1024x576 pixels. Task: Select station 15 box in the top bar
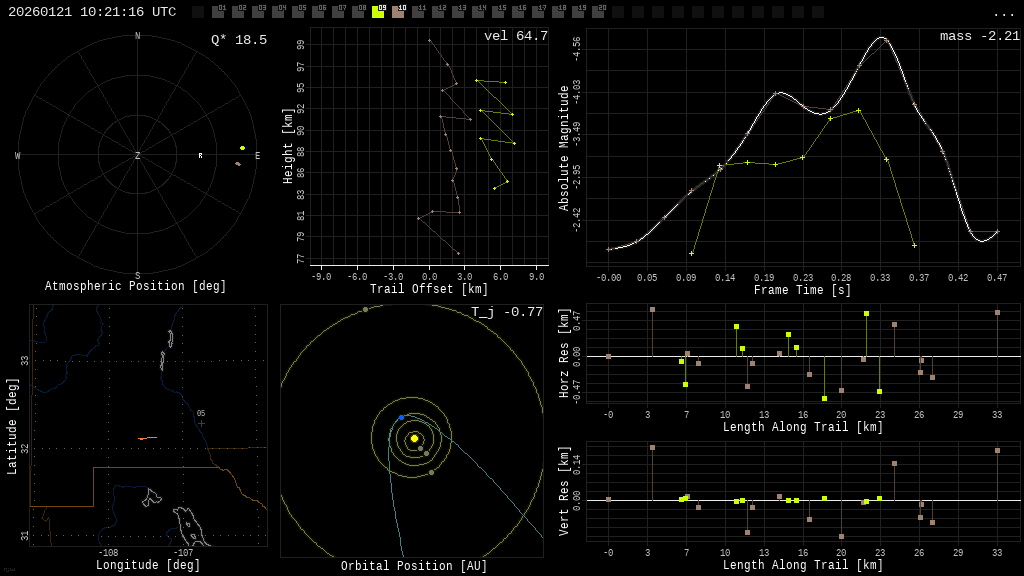[x=498, y=12]
